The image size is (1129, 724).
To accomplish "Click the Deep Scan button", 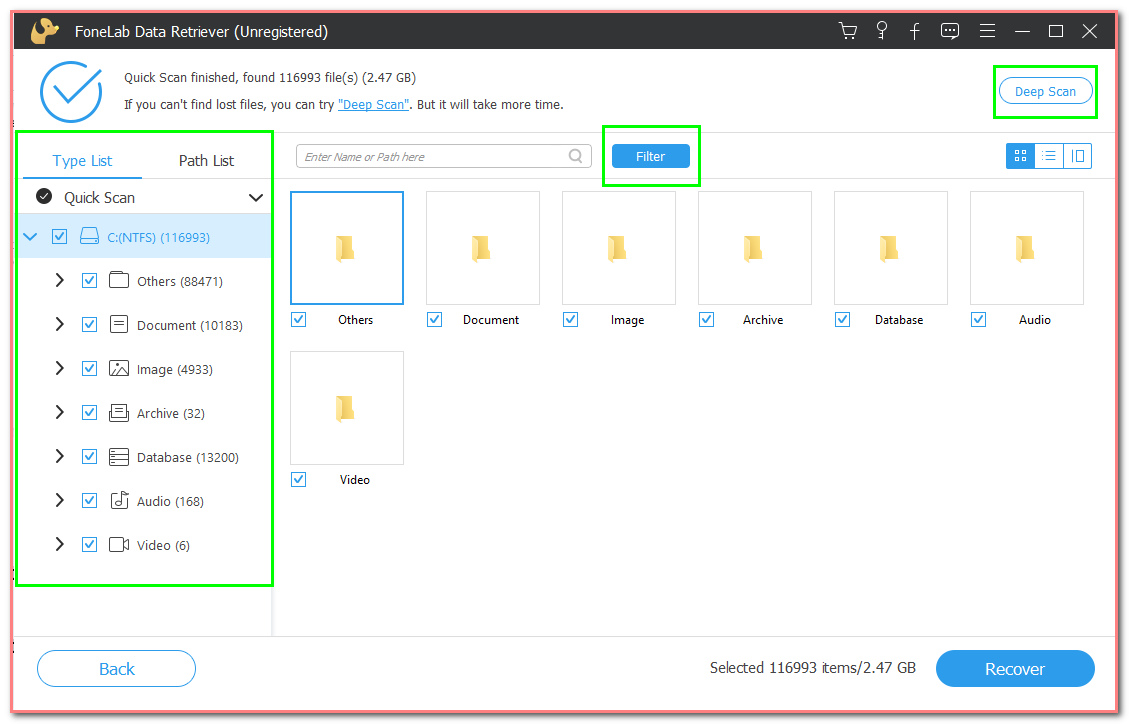I will [x=1045, y=91].
